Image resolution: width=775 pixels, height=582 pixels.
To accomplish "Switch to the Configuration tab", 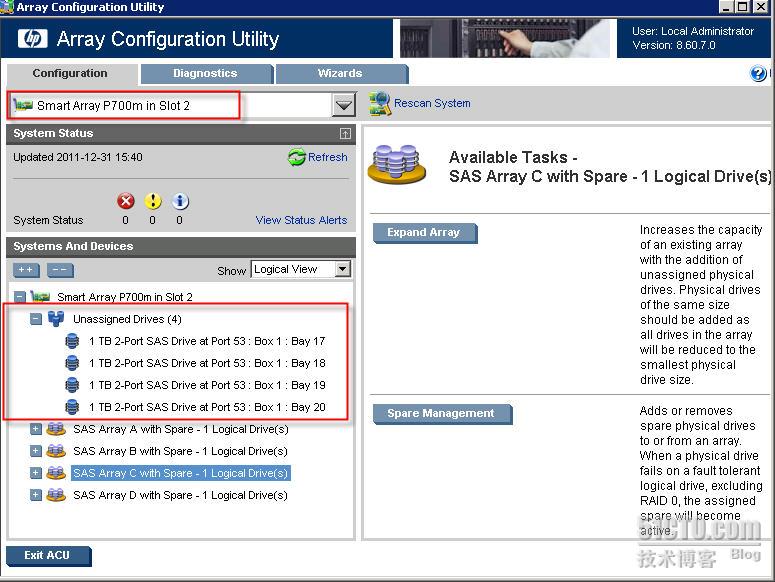I will pos(70,74).
